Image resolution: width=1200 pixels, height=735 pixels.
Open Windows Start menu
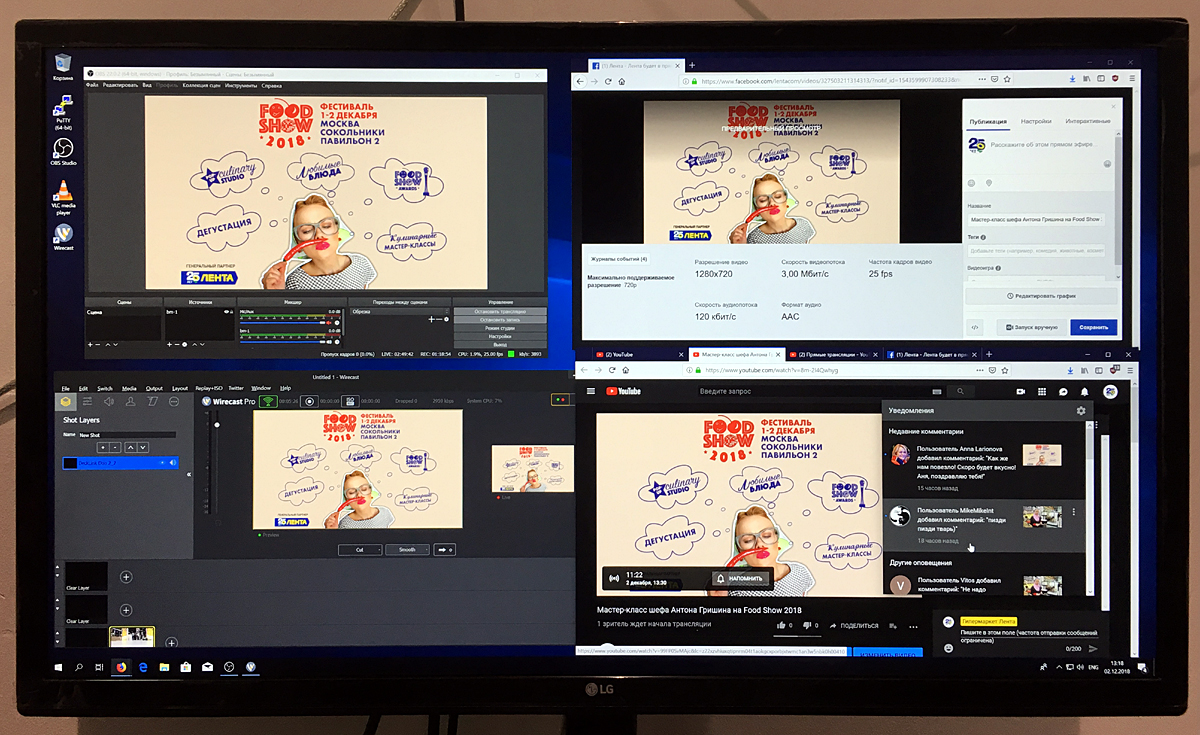click(58, 666)
